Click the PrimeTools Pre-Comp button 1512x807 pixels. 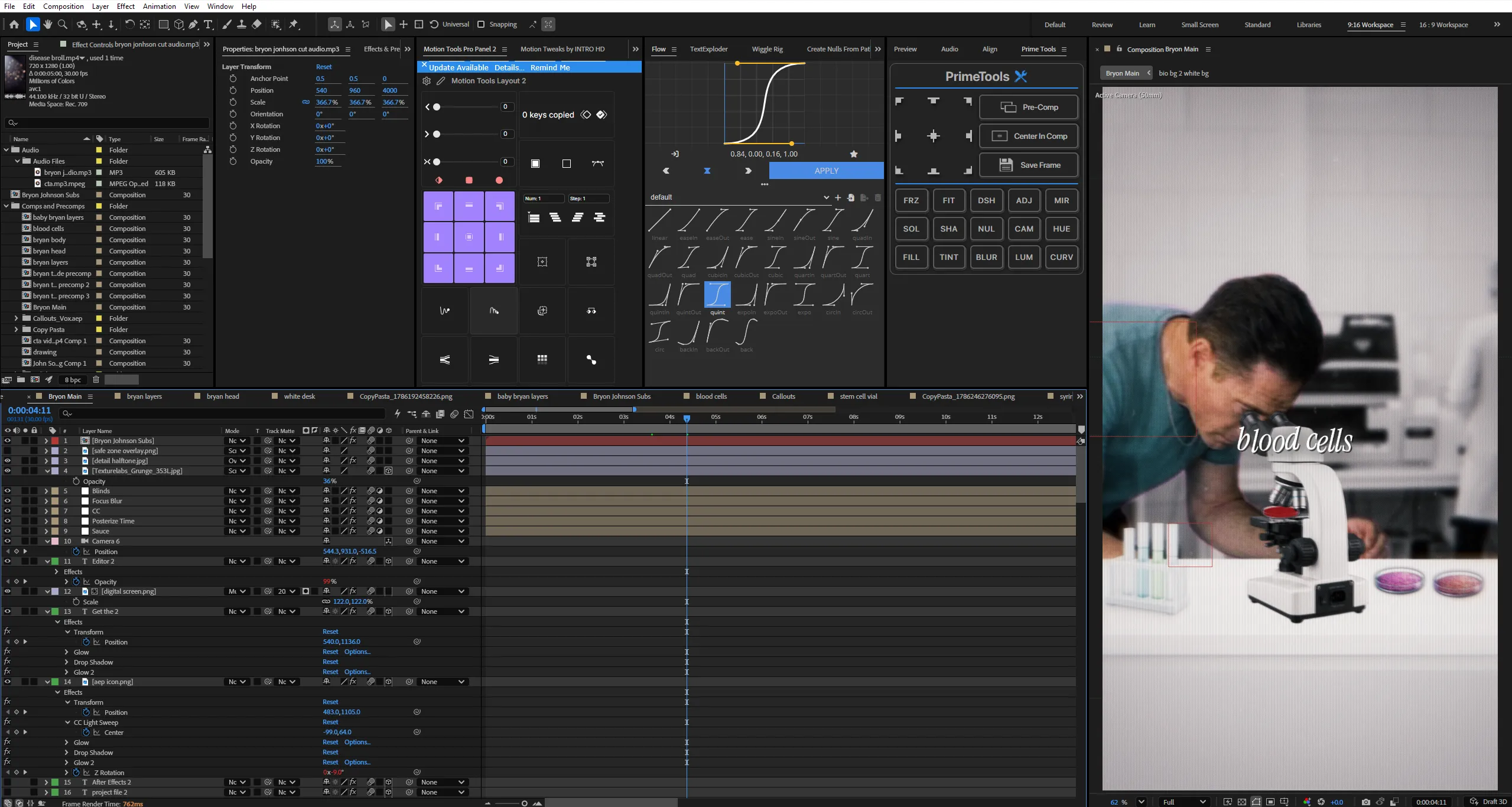(x=1029, y=107)
